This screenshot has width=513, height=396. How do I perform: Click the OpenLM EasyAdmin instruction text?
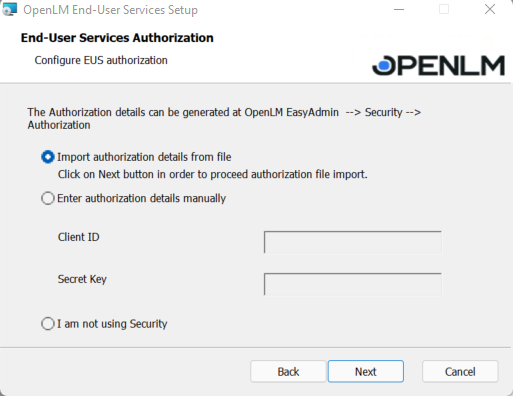click(224, 119)
